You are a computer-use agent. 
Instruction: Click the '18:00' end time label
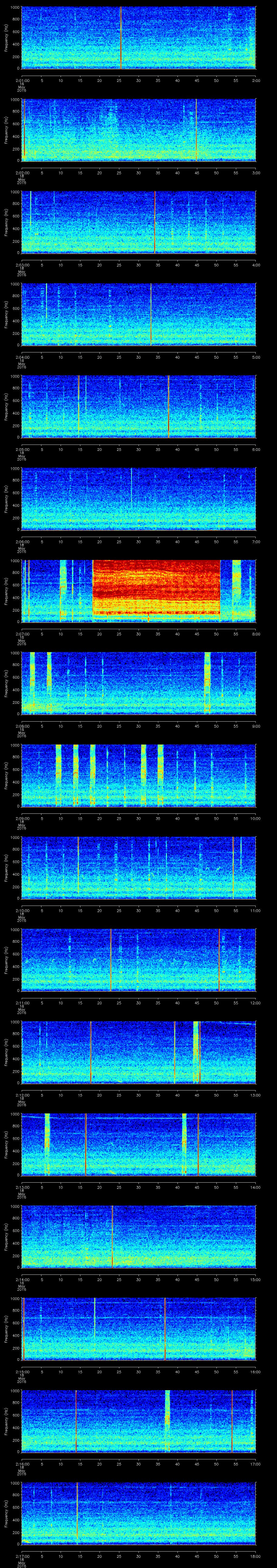255,1556
